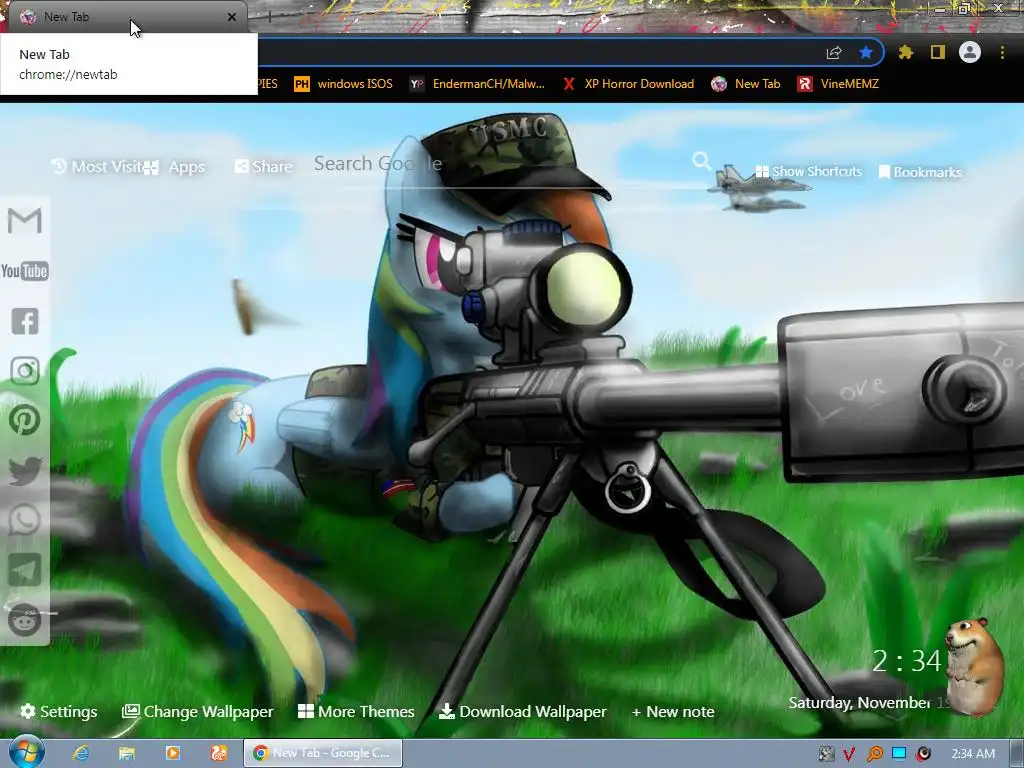The width and height of the screenshot is (1024, 768).
Task: Click the Share button
Action: coord(263,167)
